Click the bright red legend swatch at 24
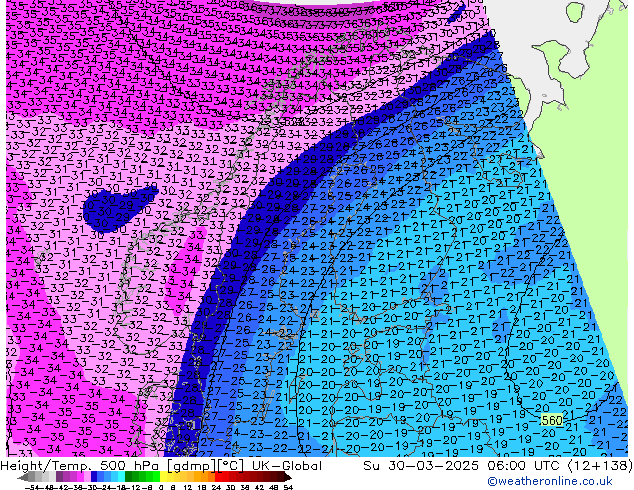Image resolution: width=634 pixels, height=490 pixels. point(218,477)
